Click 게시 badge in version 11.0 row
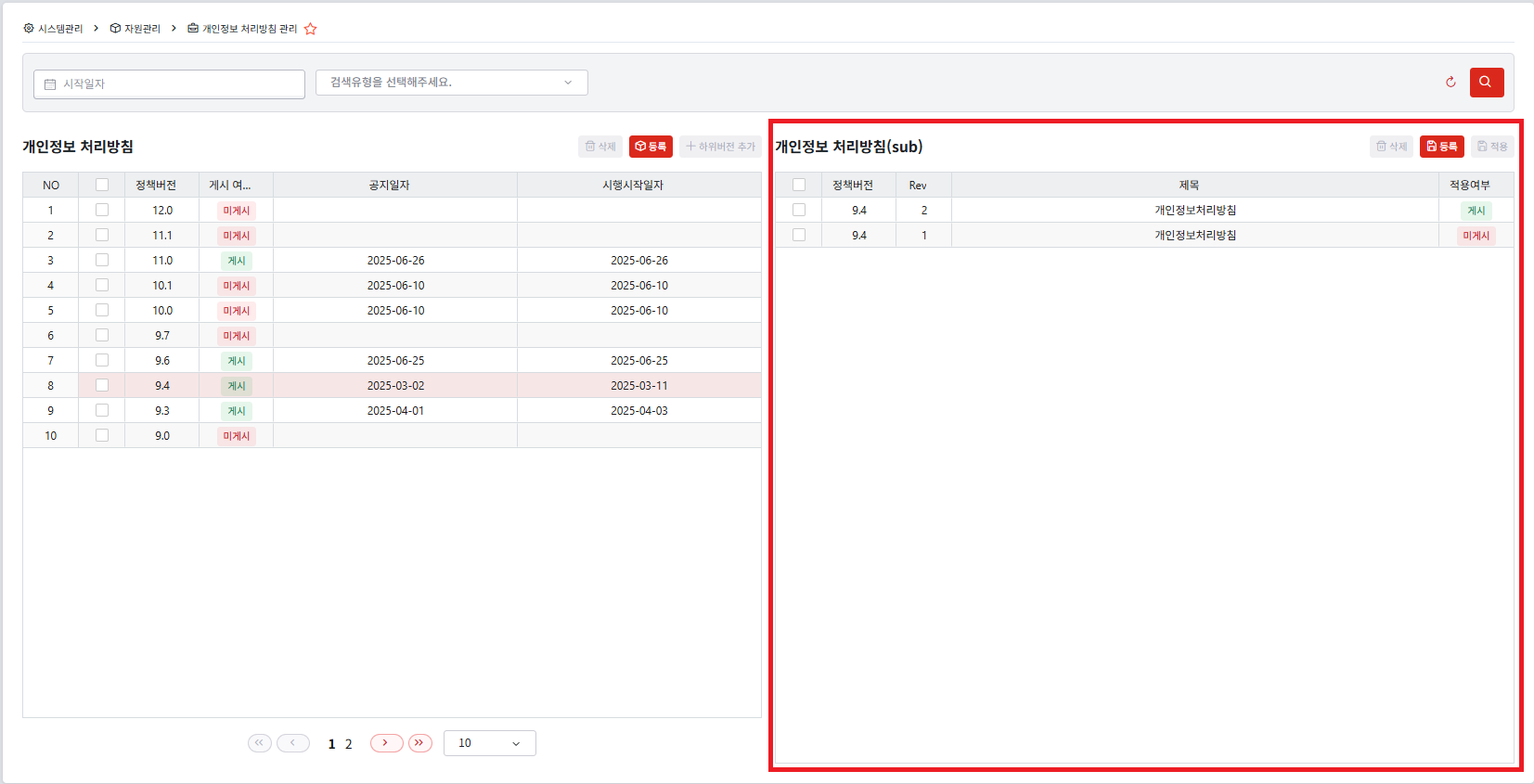The image size is (1534, 784). (x=237, y=261)
